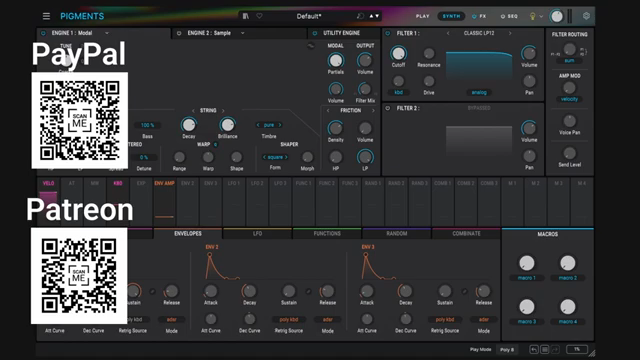
Task: Click left arrow beside FRICTION label
Action: click(x=328, y=111)
